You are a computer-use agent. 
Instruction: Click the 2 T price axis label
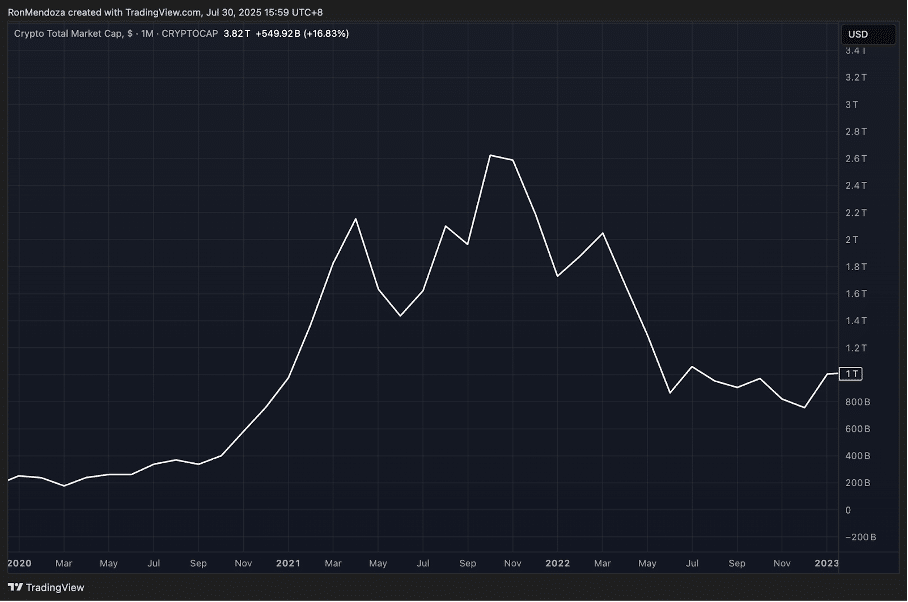[x=852, y=239]
